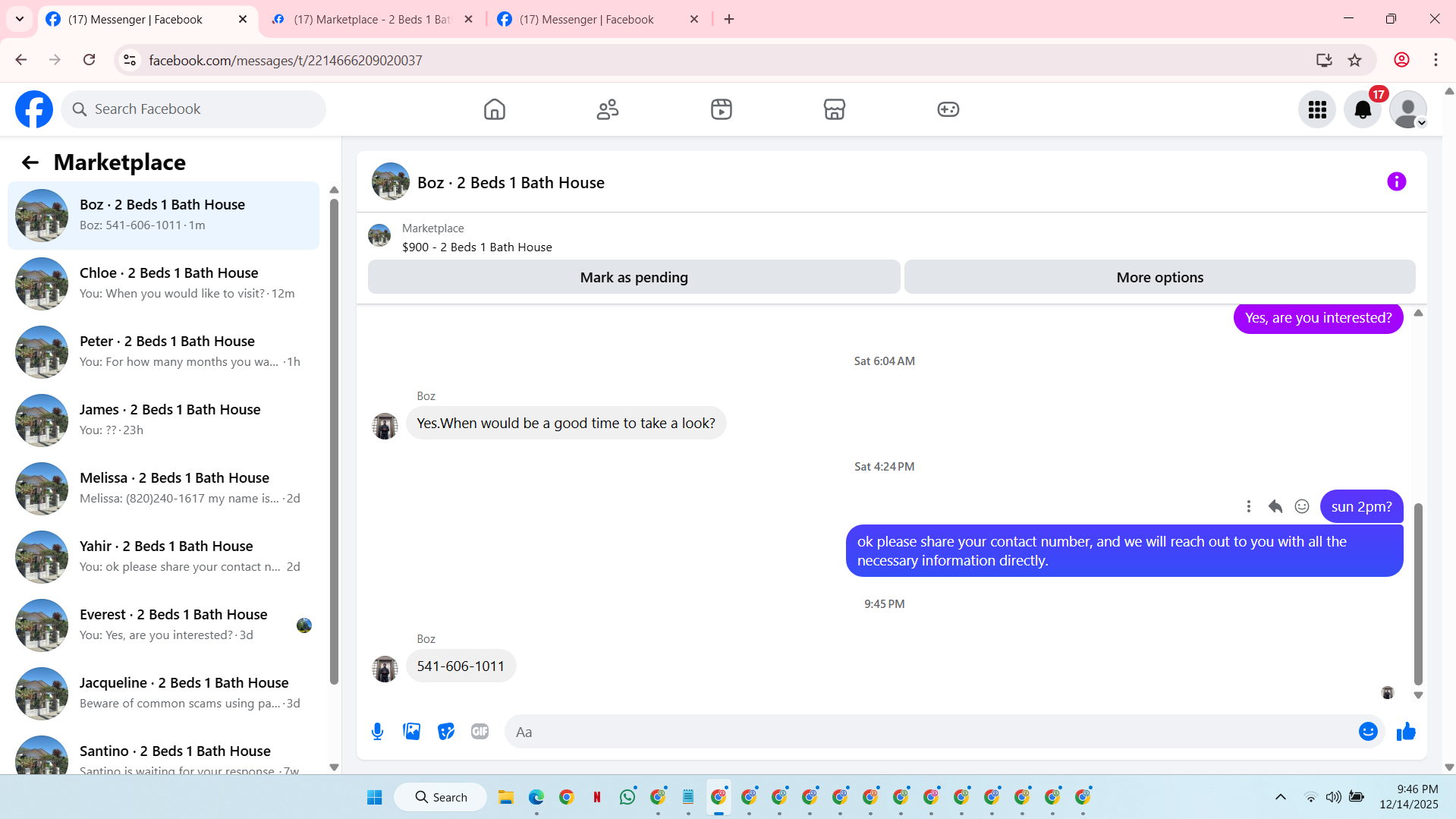Image resolution: width=1456 pixels, height=819 pixels.
Task: Open the Facebook menu grid icon
Action: tap(1317, 109)
